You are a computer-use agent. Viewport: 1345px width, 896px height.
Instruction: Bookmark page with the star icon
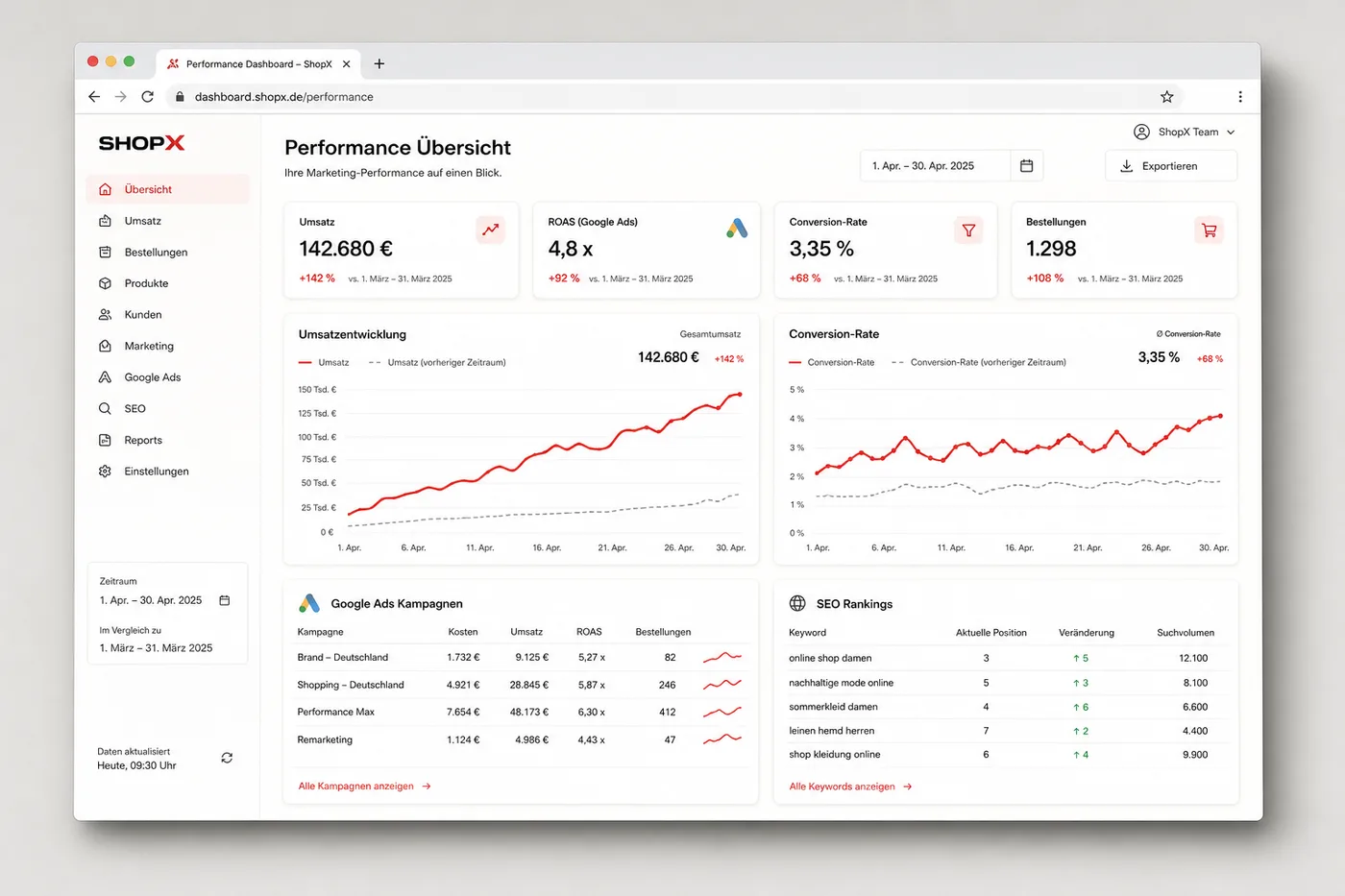click(x=1166, y=97)
